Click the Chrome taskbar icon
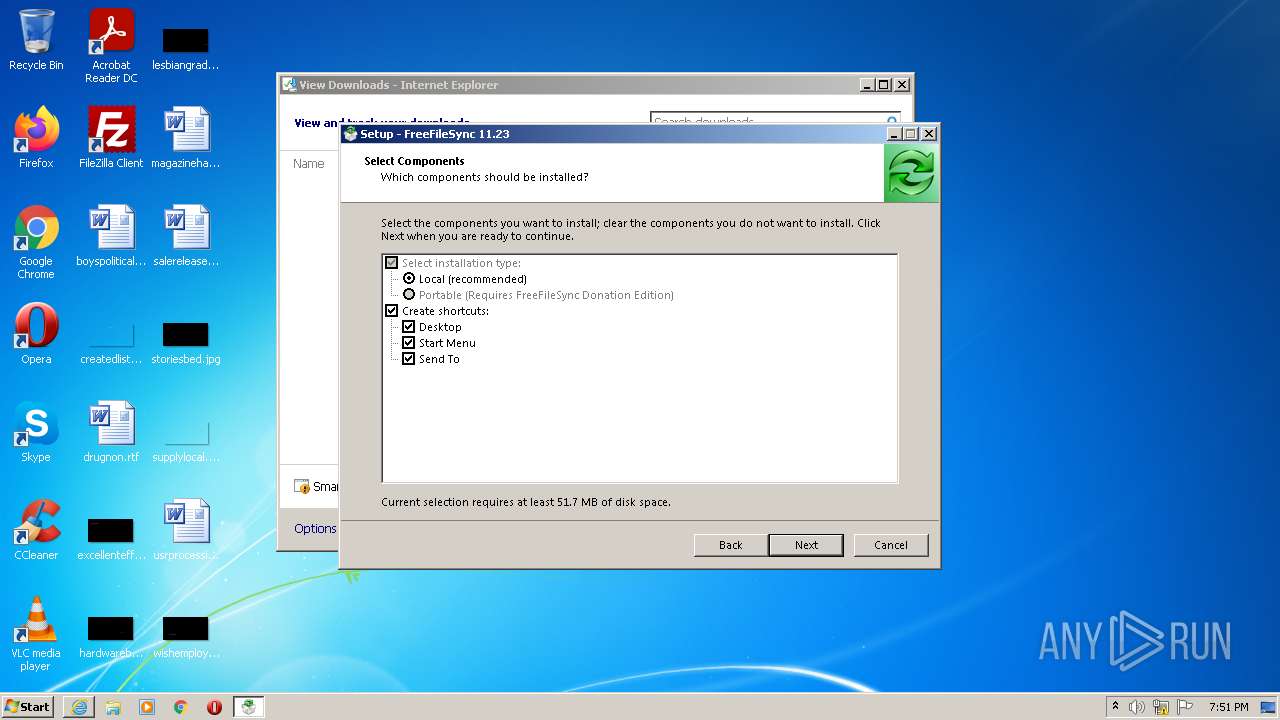This screenshot has height=720, width=1280. 181,707
